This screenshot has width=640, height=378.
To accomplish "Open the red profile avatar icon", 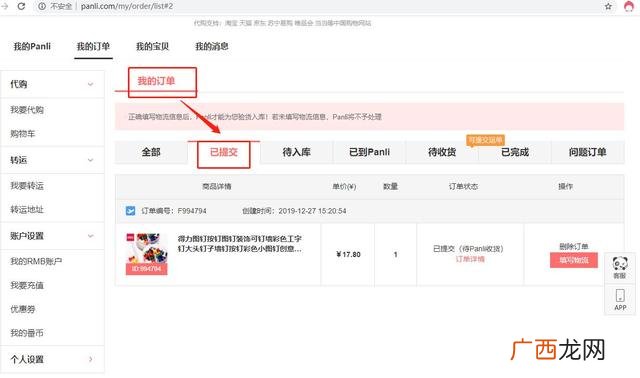I will tap(629, 6).
